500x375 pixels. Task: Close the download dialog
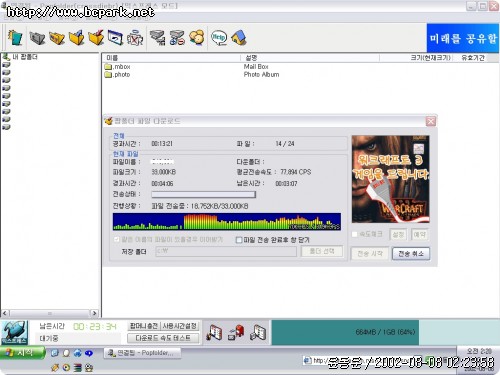point(430,121)
